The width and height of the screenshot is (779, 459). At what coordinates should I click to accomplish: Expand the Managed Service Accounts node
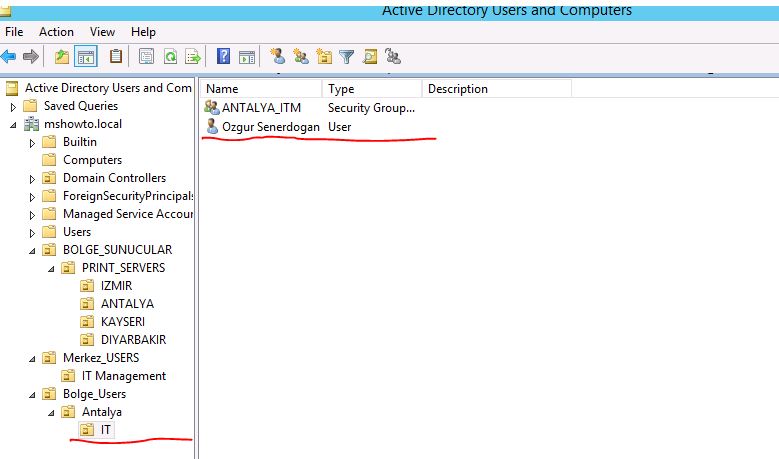point(32,215)
